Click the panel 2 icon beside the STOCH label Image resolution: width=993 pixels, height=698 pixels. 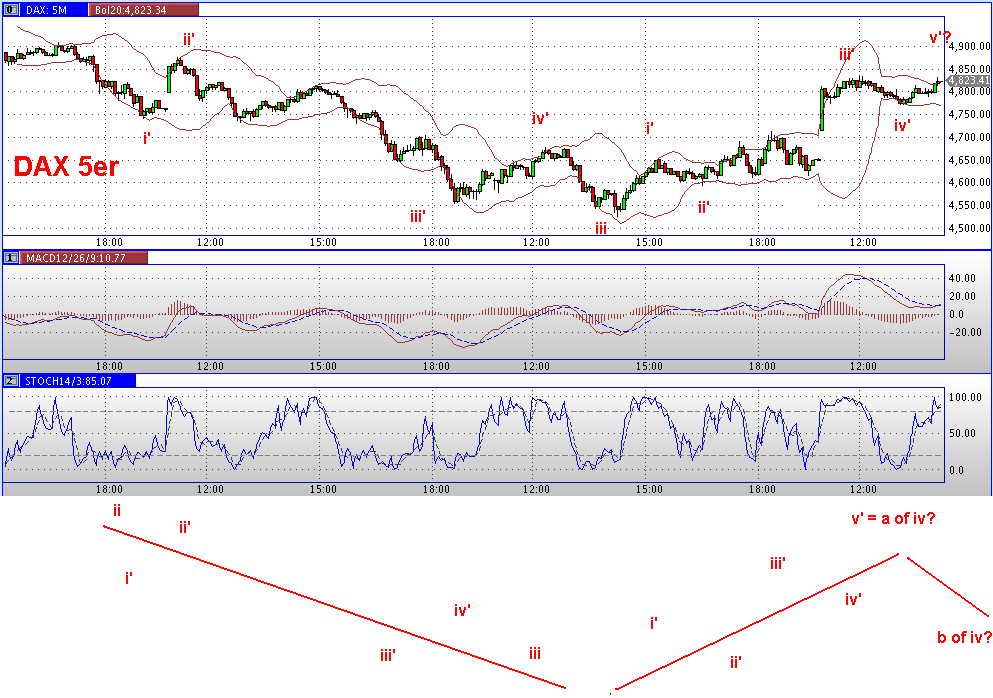point(11,381)
